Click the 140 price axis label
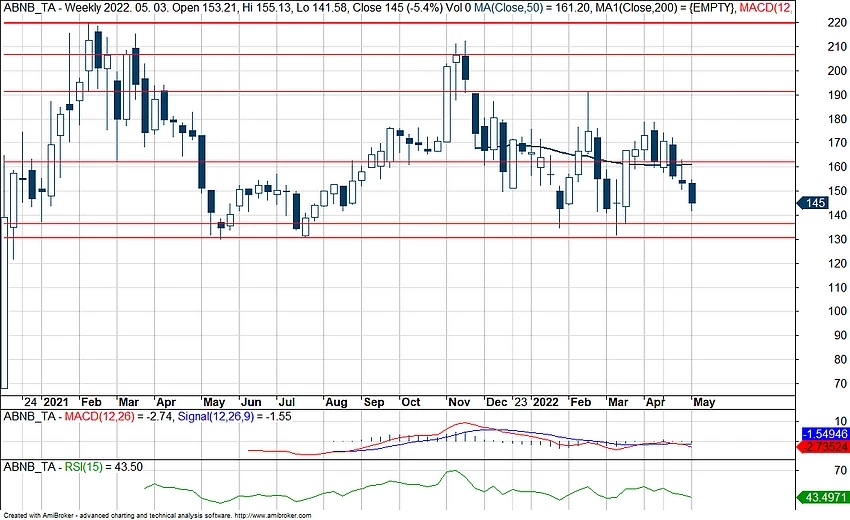This screenshot has width=850, height=520. coord(838,215)
